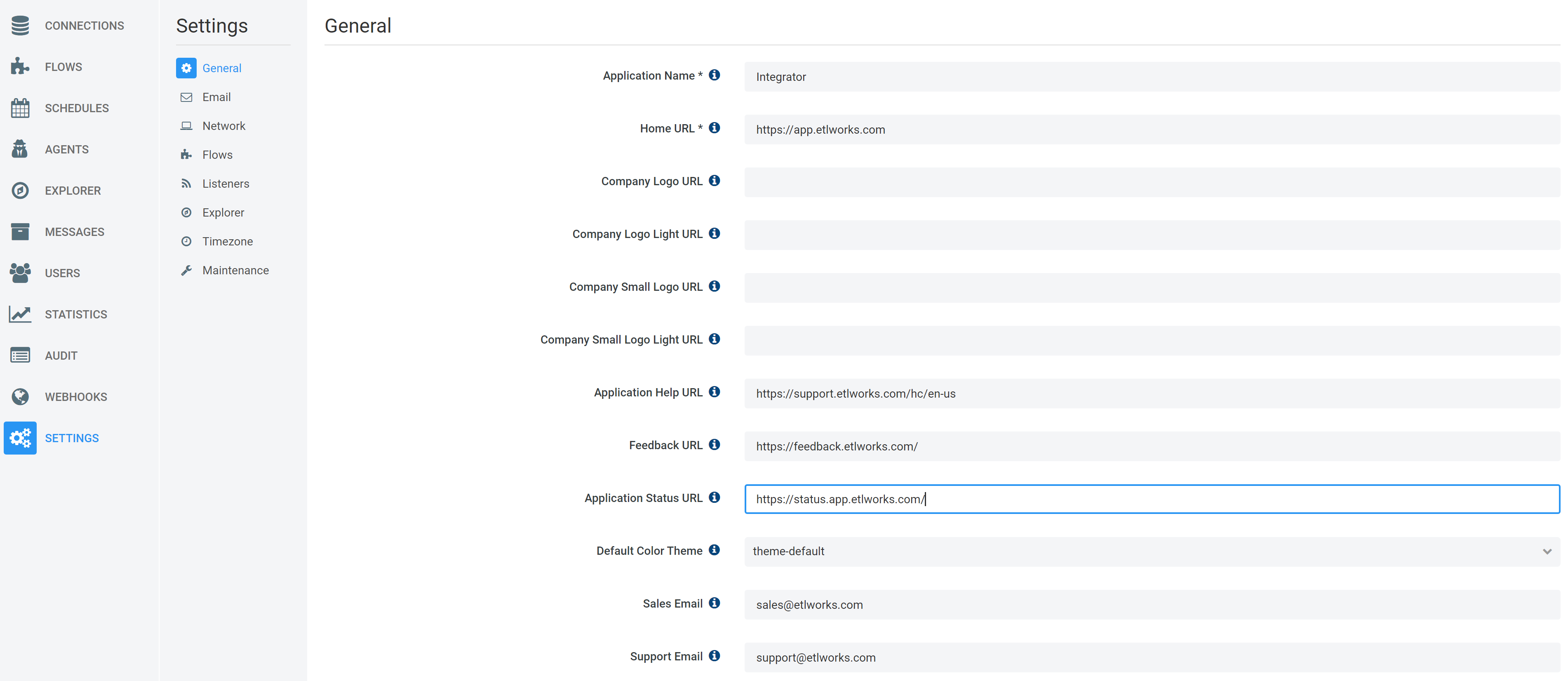Open the Statistics section
This screenshot has height=681, width=1568.
[x=76, y=314]
